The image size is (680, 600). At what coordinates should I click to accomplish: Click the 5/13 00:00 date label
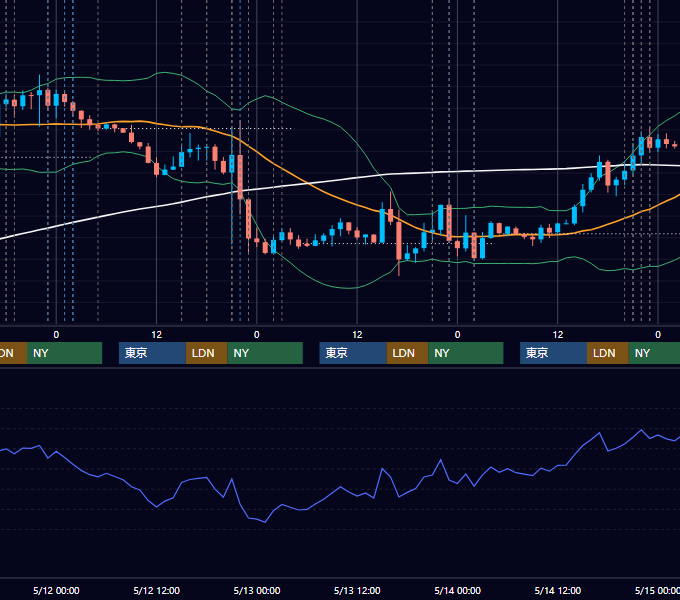[x=257, y=590]
